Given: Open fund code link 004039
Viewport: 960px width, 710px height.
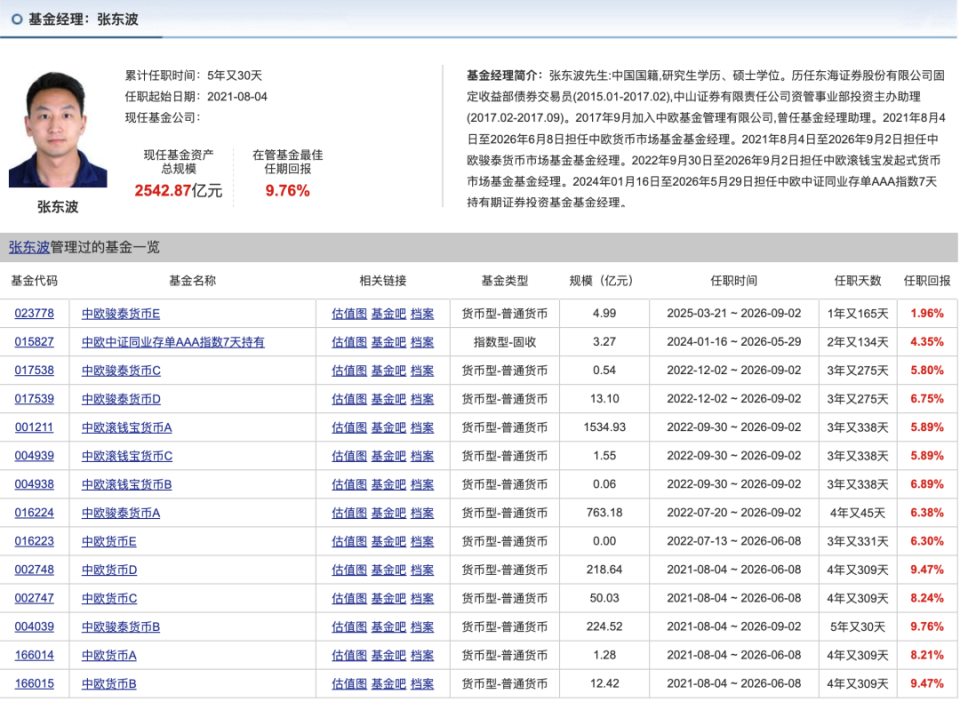Looking at the screenshot, I should [34, 627].
